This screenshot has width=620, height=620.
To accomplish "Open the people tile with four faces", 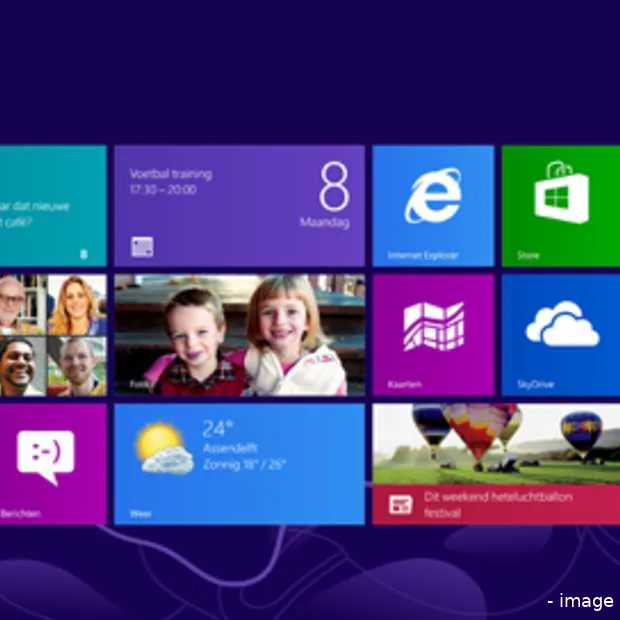I will pos(53,335).
